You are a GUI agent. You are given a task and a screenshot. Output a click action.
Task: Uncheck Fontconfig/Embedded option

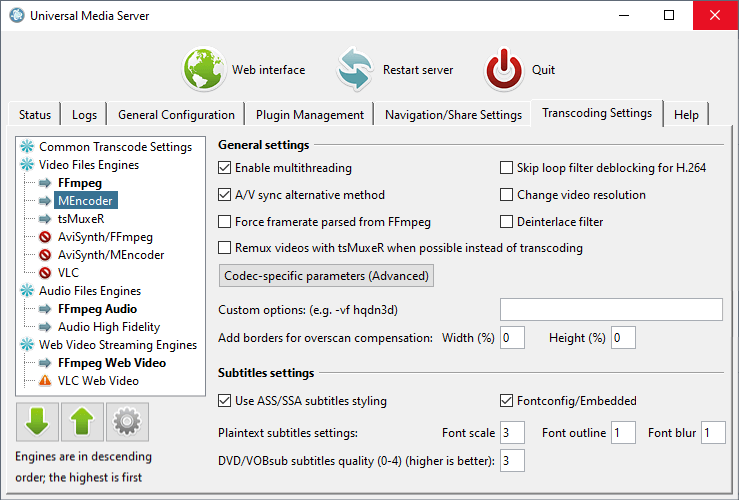coord(506,401)
